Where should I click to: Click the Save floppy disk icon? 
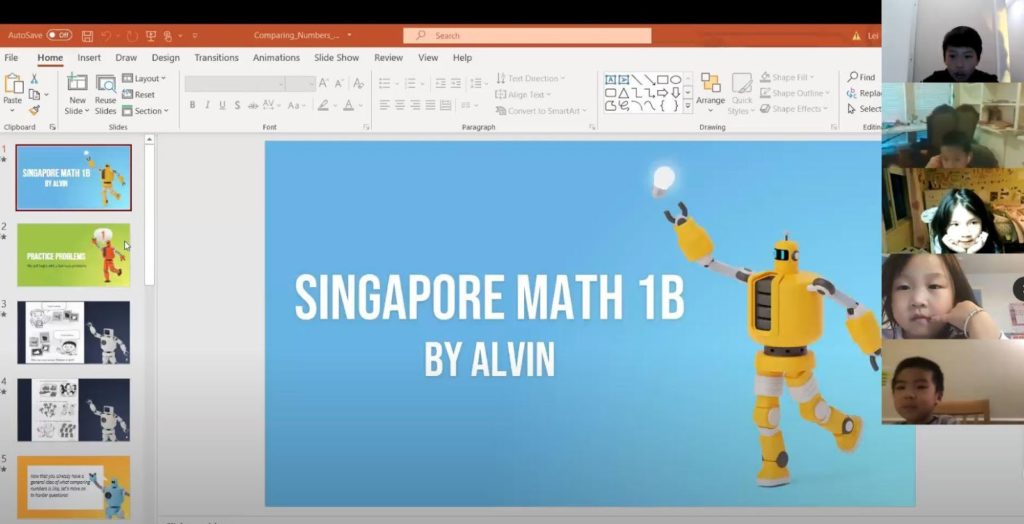click(88, 35)
